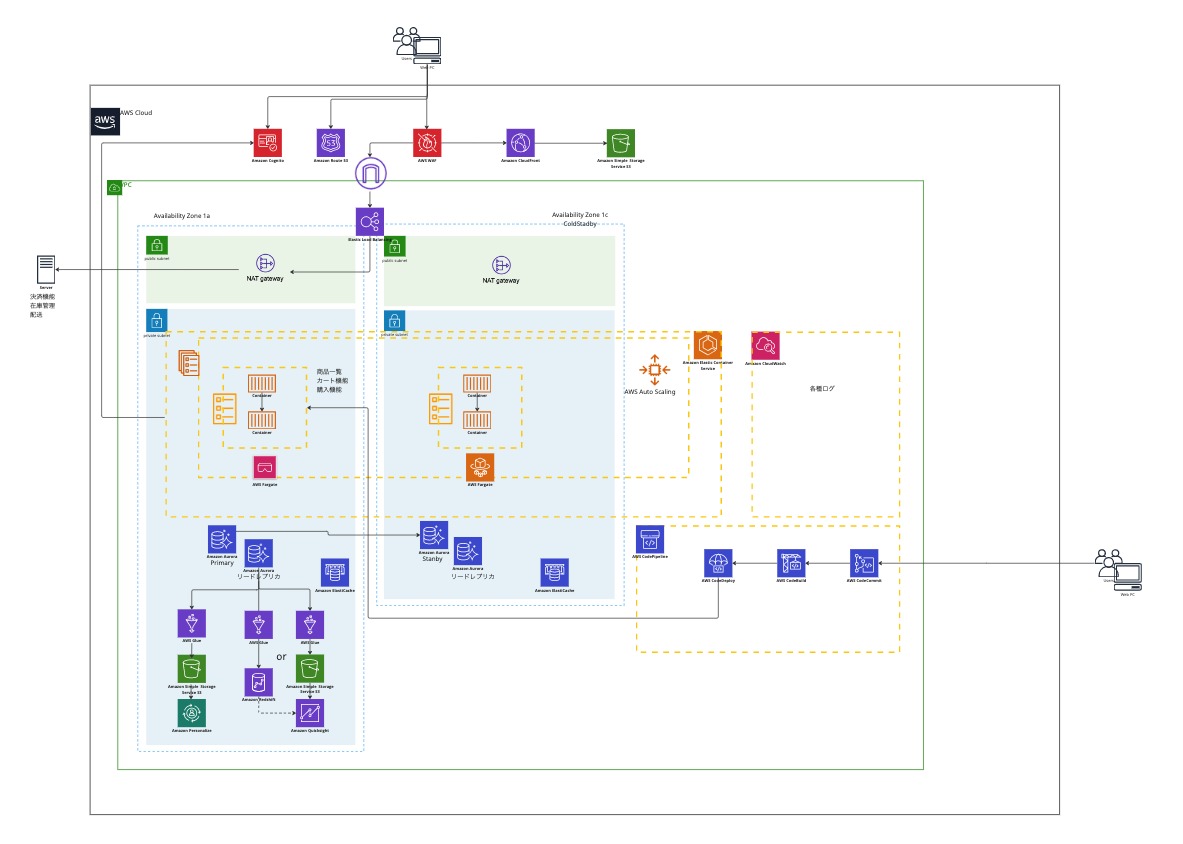
Task: Click the 'AWS Cloud' label
Action: tap(136, 113)
